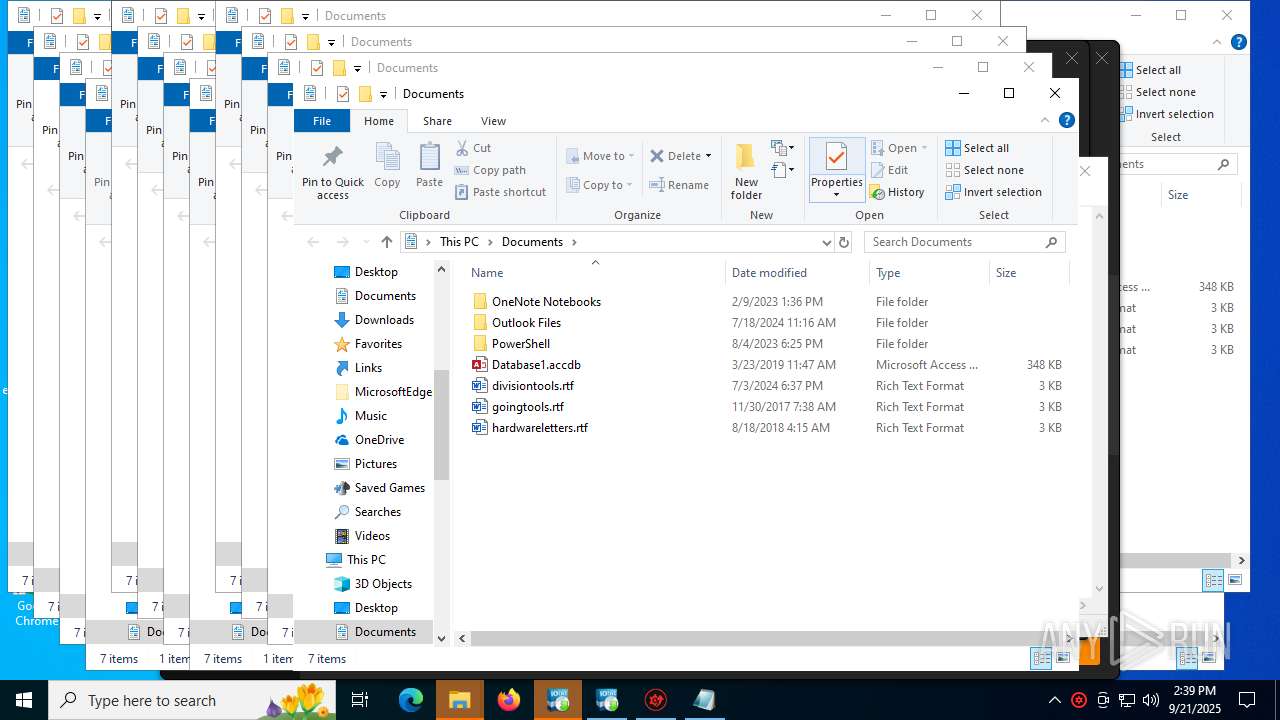Switch to the Home ribbon tab
The image size is (1280, 720).
coord(379,121)
